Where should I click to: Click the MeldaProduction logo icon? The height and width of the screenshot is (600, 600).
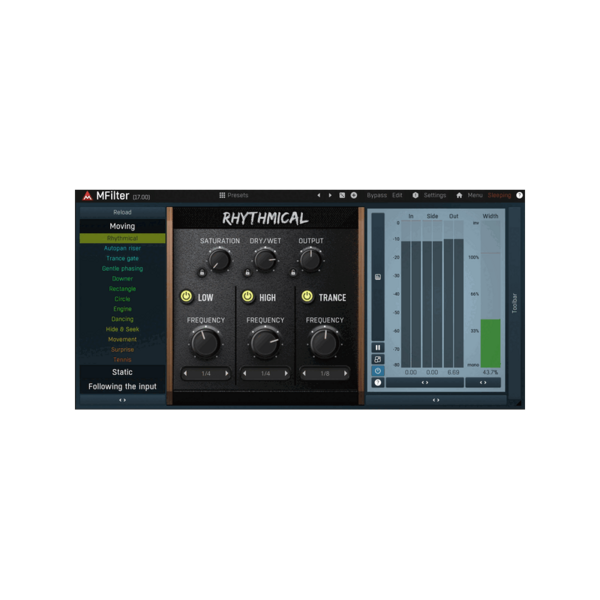pos(87,196)
